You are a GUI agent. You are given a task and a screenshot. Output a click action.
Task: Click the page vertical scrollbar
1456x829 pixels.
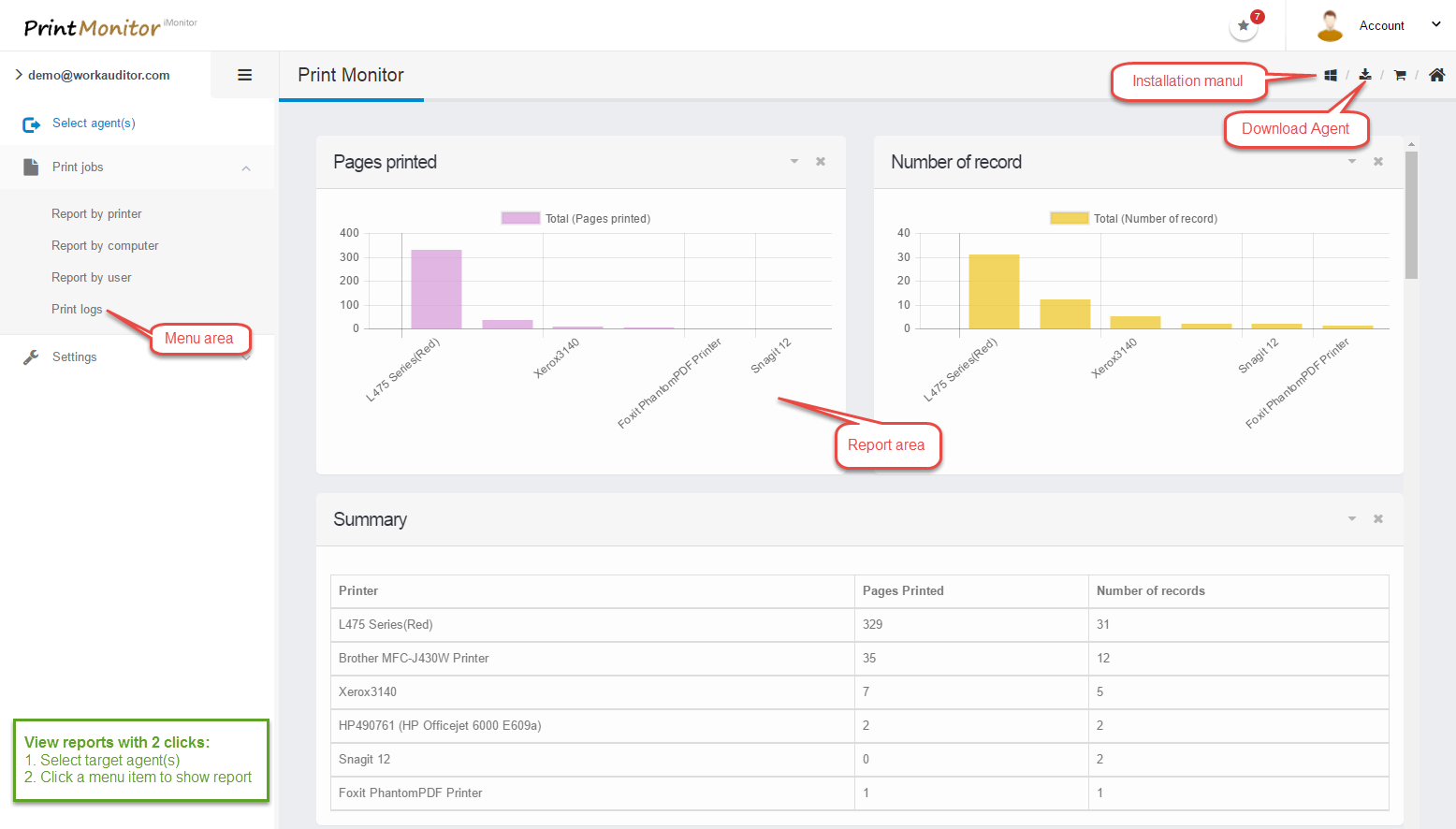click(1411, 215)
